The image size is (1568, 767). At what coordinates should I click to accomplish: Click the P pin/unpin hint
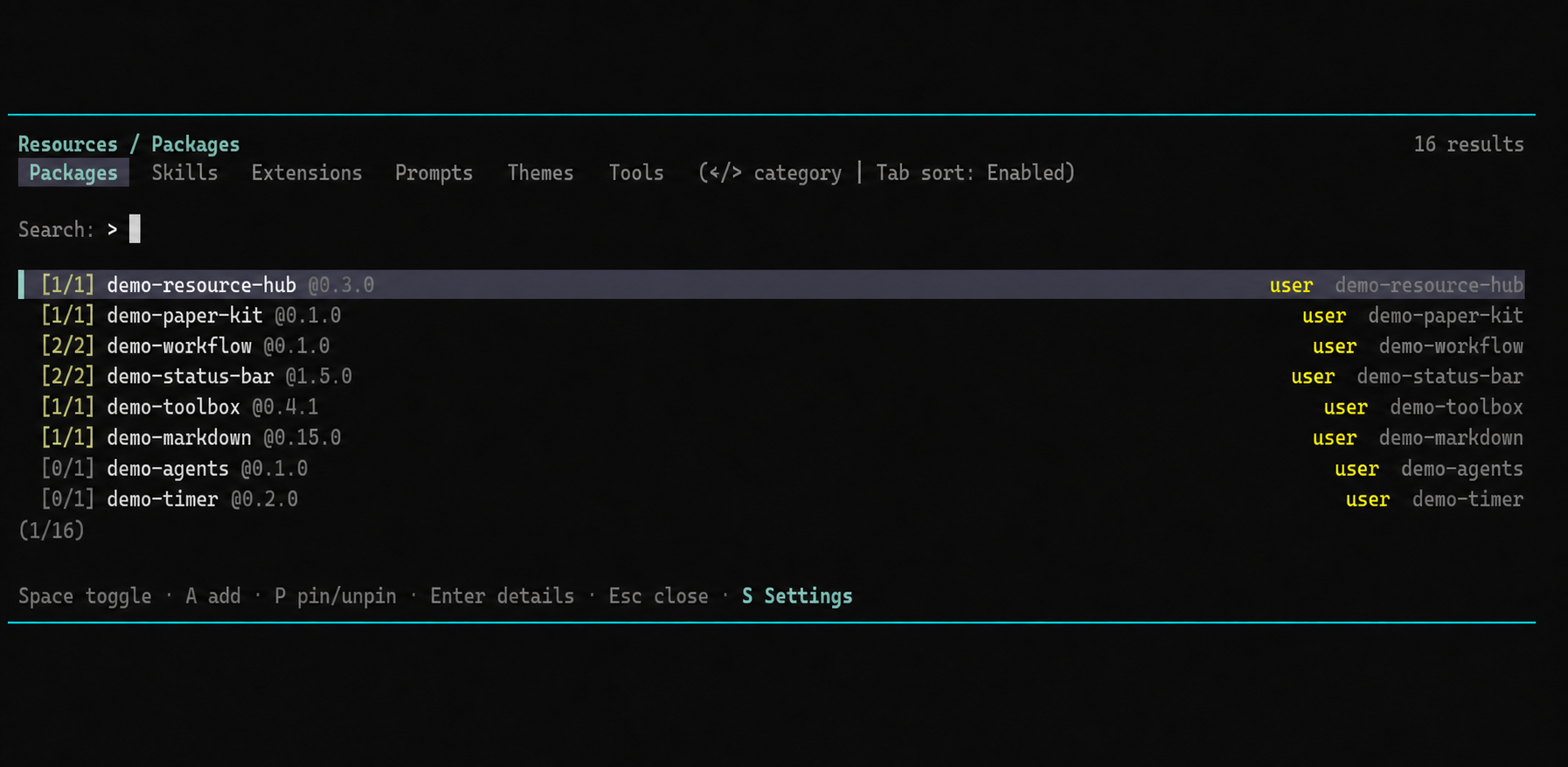pos(335,596)
